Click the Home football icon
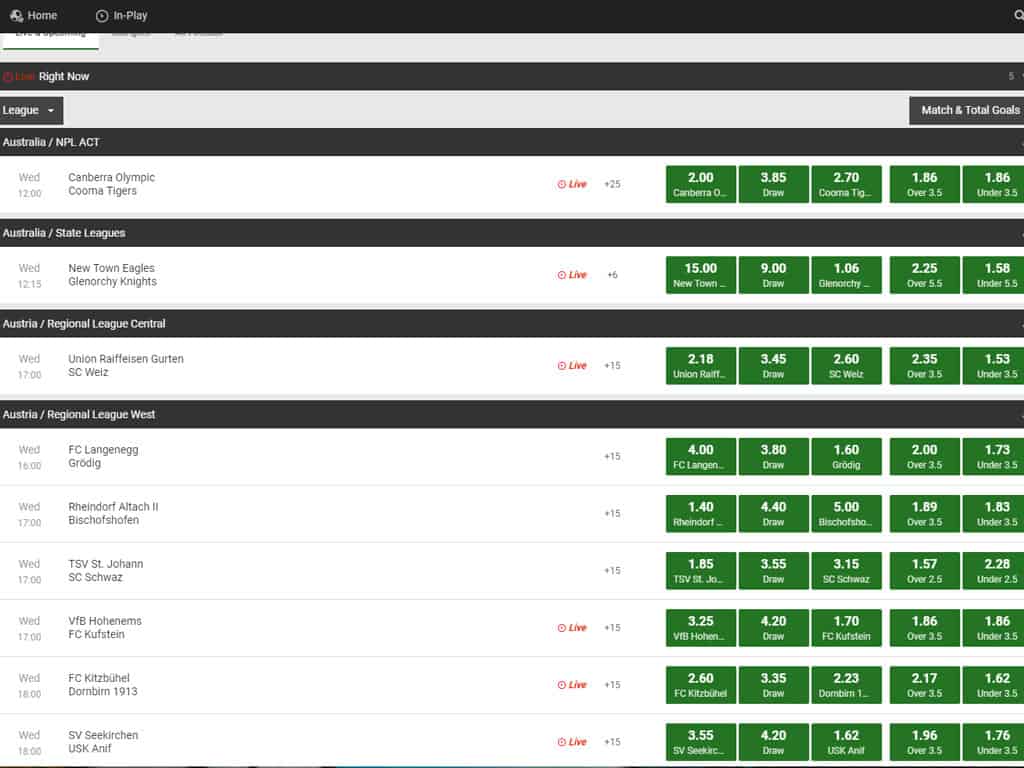This screenshot has width=1024, height=768. pyautogui.click(x=16, y=16)
